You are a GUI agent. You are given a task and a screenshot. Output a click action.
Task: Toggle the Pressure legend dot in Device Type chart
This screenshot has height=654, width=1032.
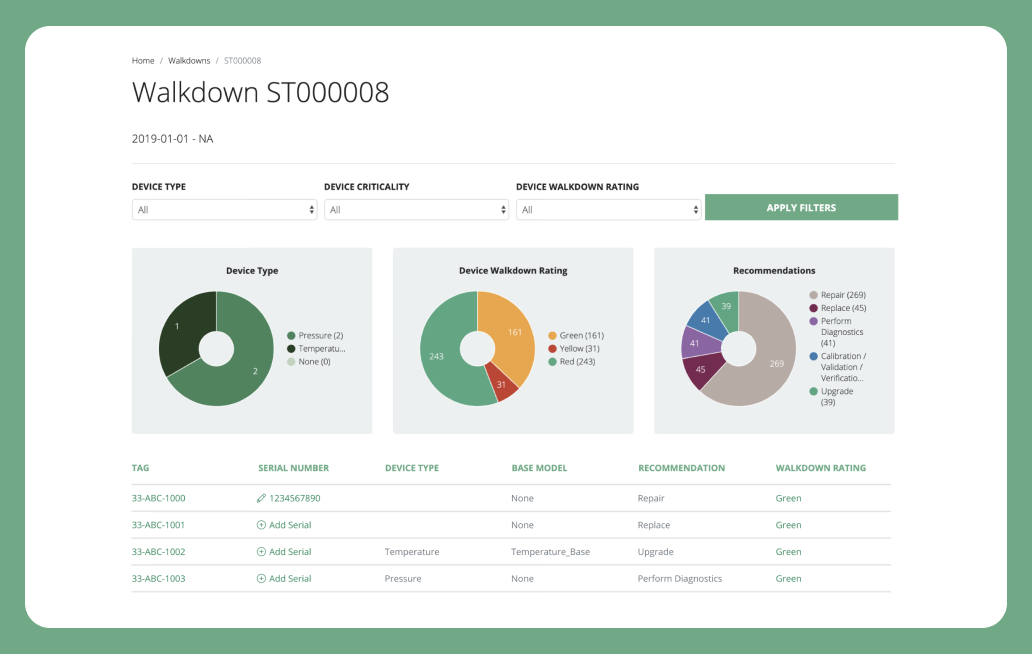coord(291,336)
